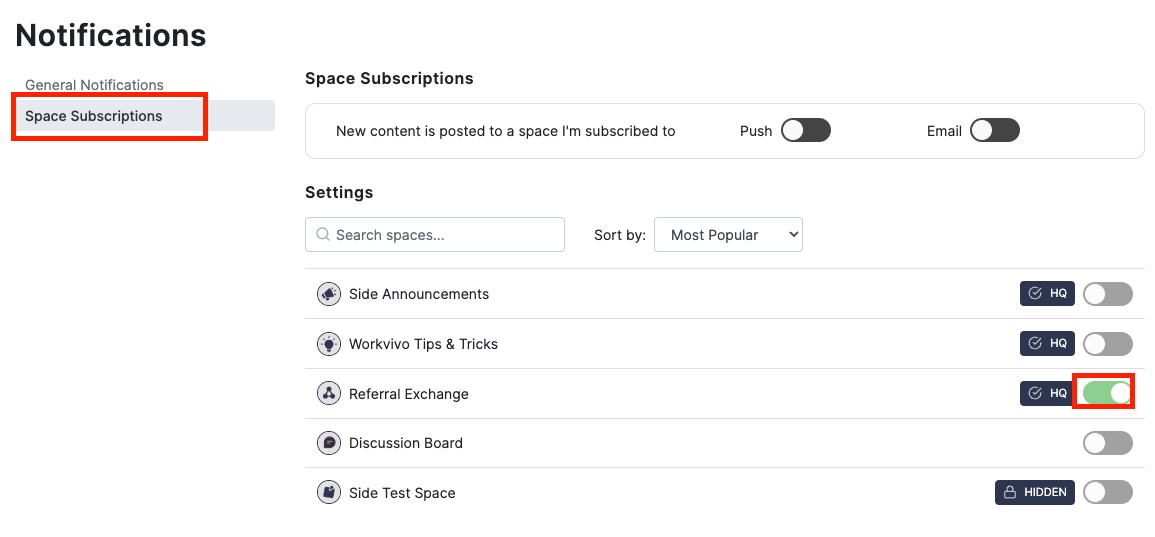Click the Workvivo Tips & Tricks lightbulb icon
1155x537 pixels.
pos(329,344)
